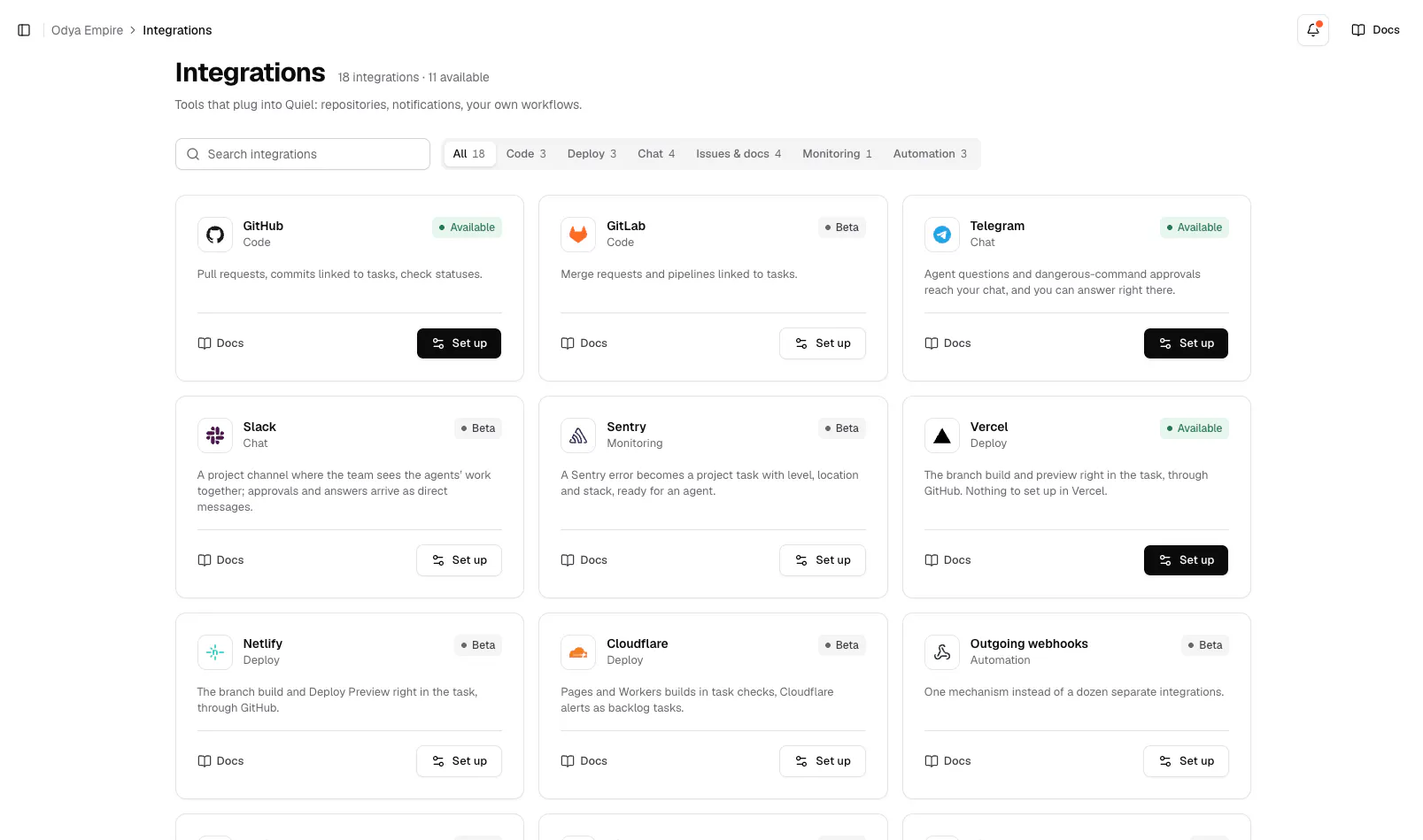Click the Sentry logo icon
This screenshot has width=1423, height=840.
pos(578,435)
